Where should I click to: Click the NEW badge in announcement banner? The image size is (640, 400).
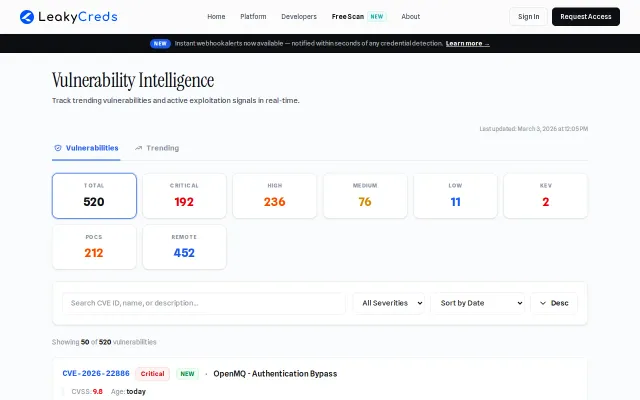tap(160, 44)
